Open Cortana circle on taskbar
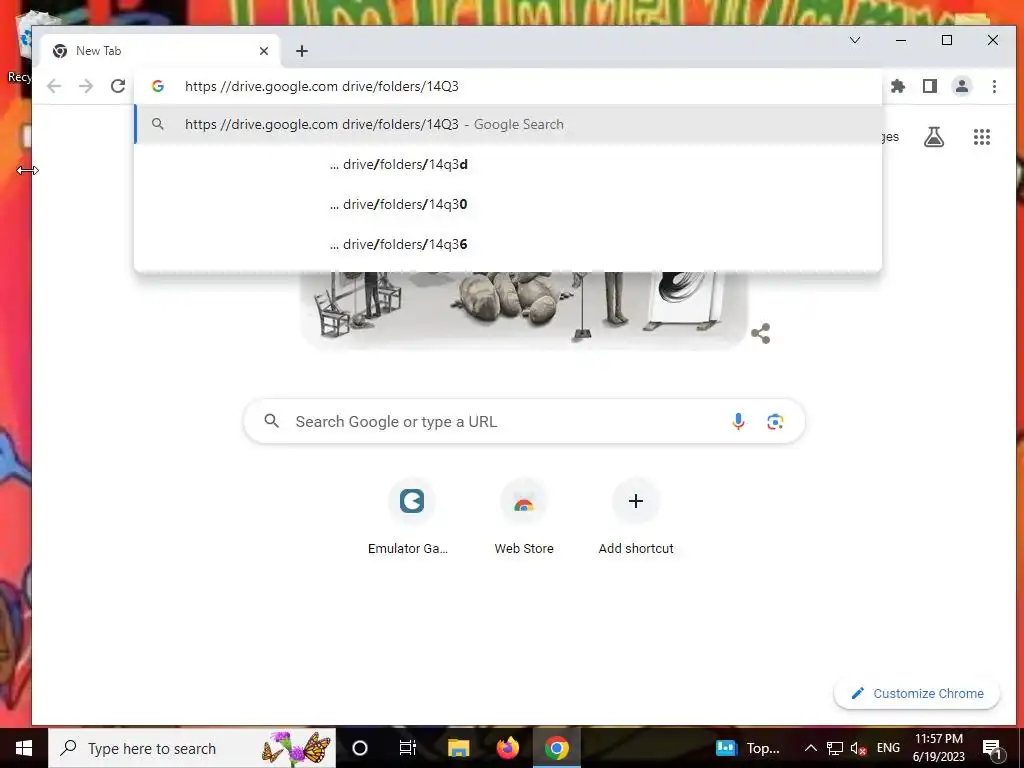Screen dimensions: 1024x768 click(360, 748)
